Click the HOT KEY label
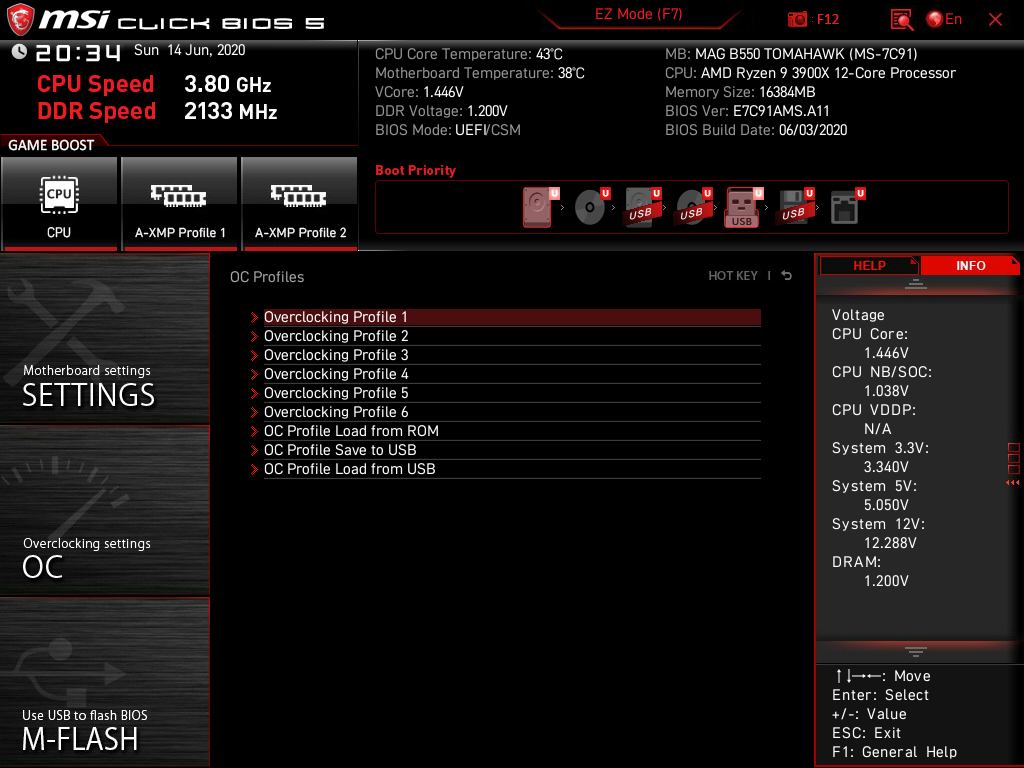The width and height of the screenshot is (1024, 768). coord(733,276)
